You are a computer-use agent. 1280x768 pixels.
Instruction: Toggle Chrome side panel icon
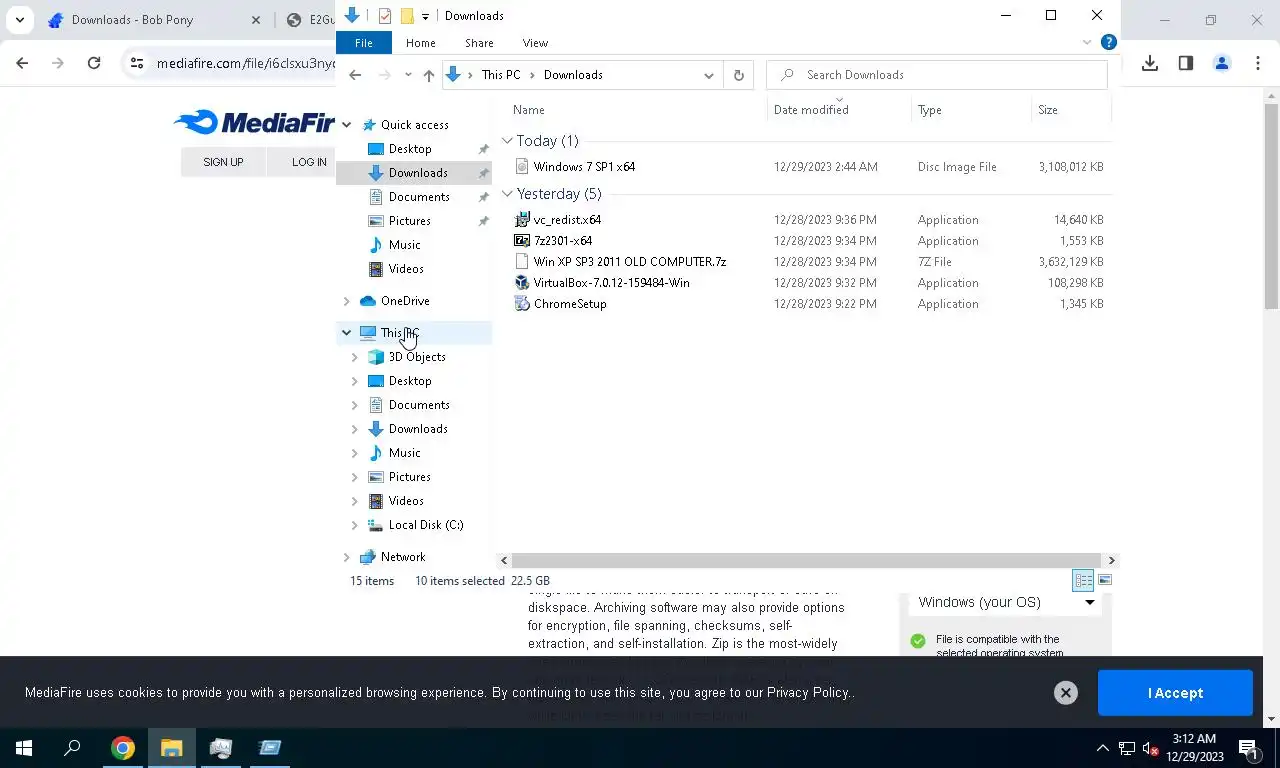[x=1186, y=63]
